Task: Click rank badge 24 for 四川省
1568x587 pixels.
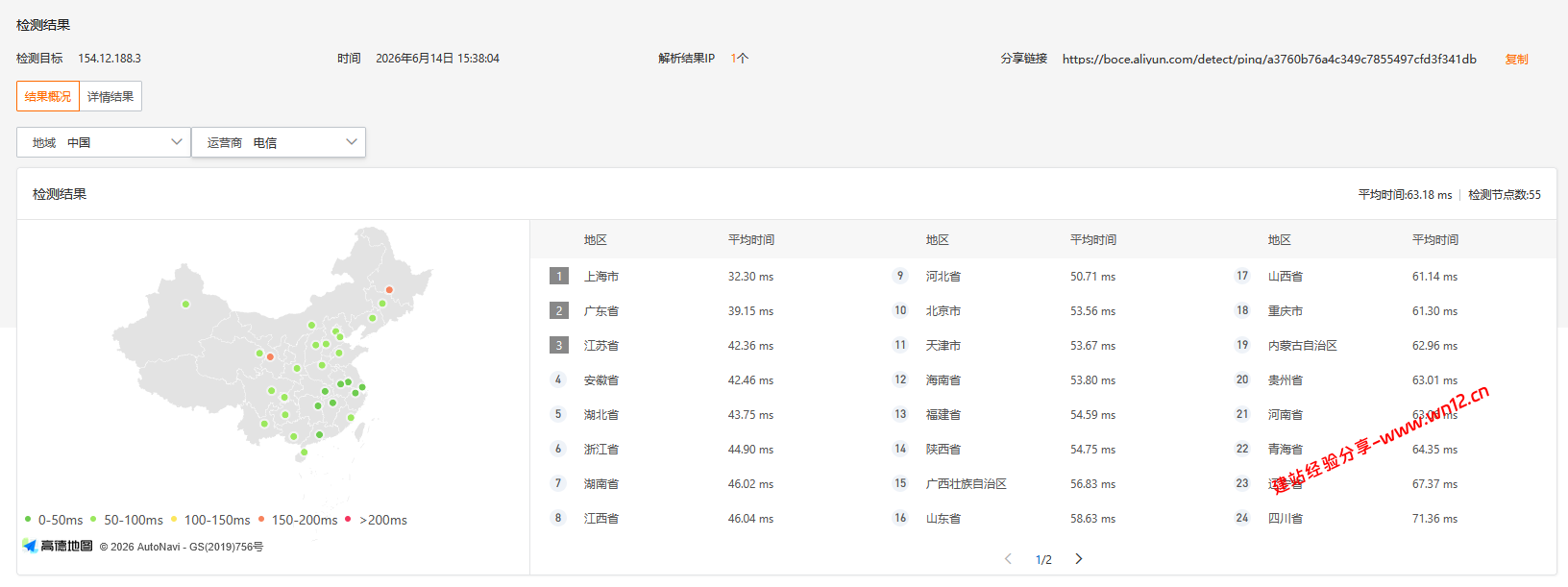Action: coord(1242,518)
